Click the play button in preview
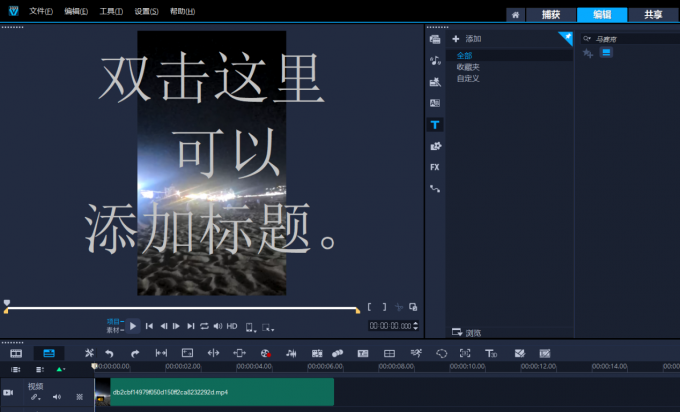This screenshot has height=412, width=680. (133, 326)
